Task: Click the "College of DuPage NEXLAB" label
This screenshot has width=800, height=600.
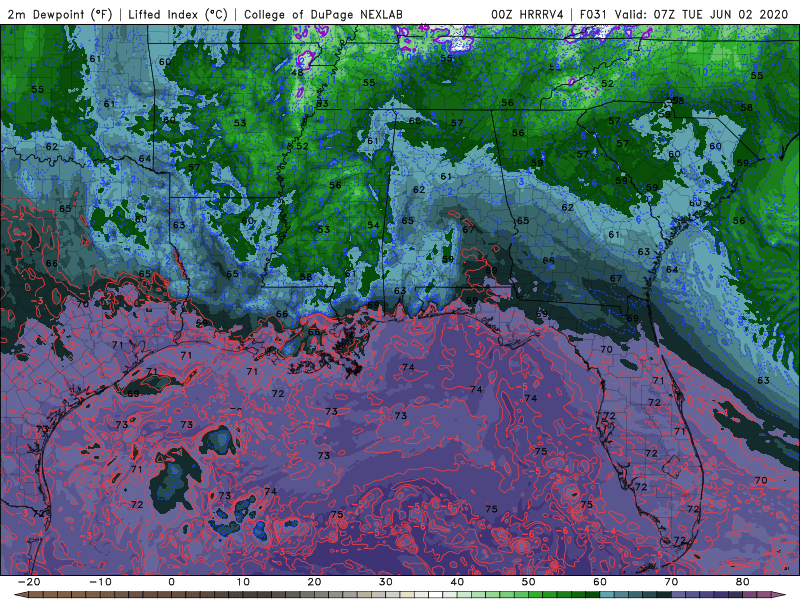Action: pos(323,14)
